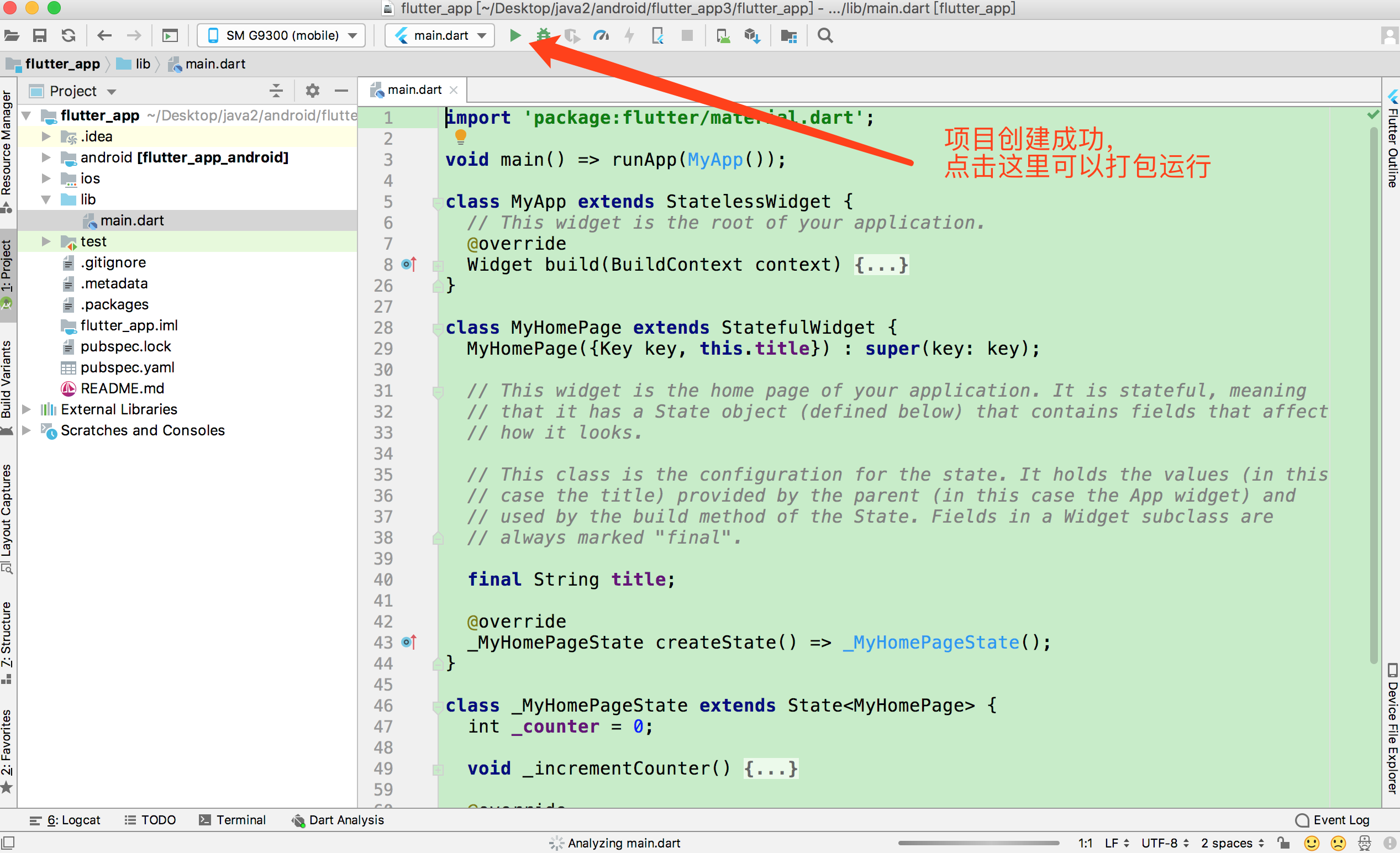Click the Sync refresh icon

tap(69, 36)
